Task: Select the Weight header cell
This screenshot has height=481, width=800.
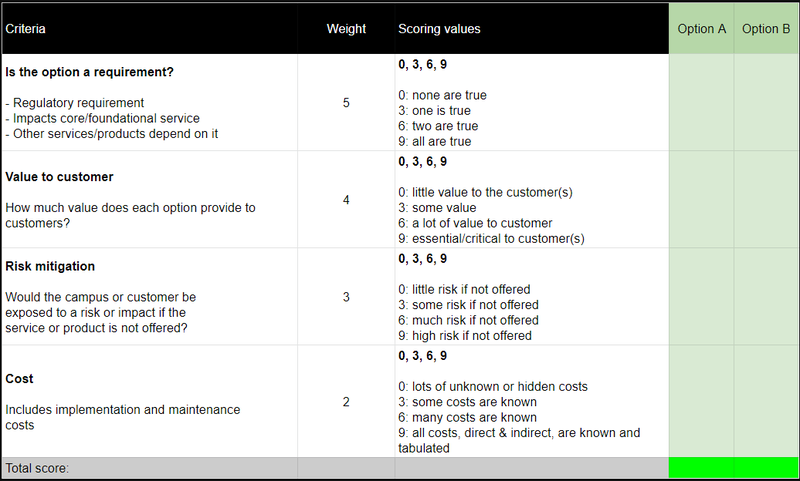Action: (346, 29)
